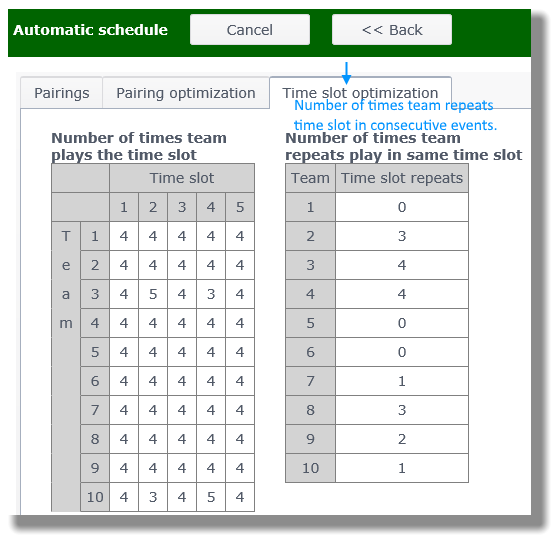Select team 10 time slot 2 value 3
Viewport: 555px width, 540px height.
(153, 497)
